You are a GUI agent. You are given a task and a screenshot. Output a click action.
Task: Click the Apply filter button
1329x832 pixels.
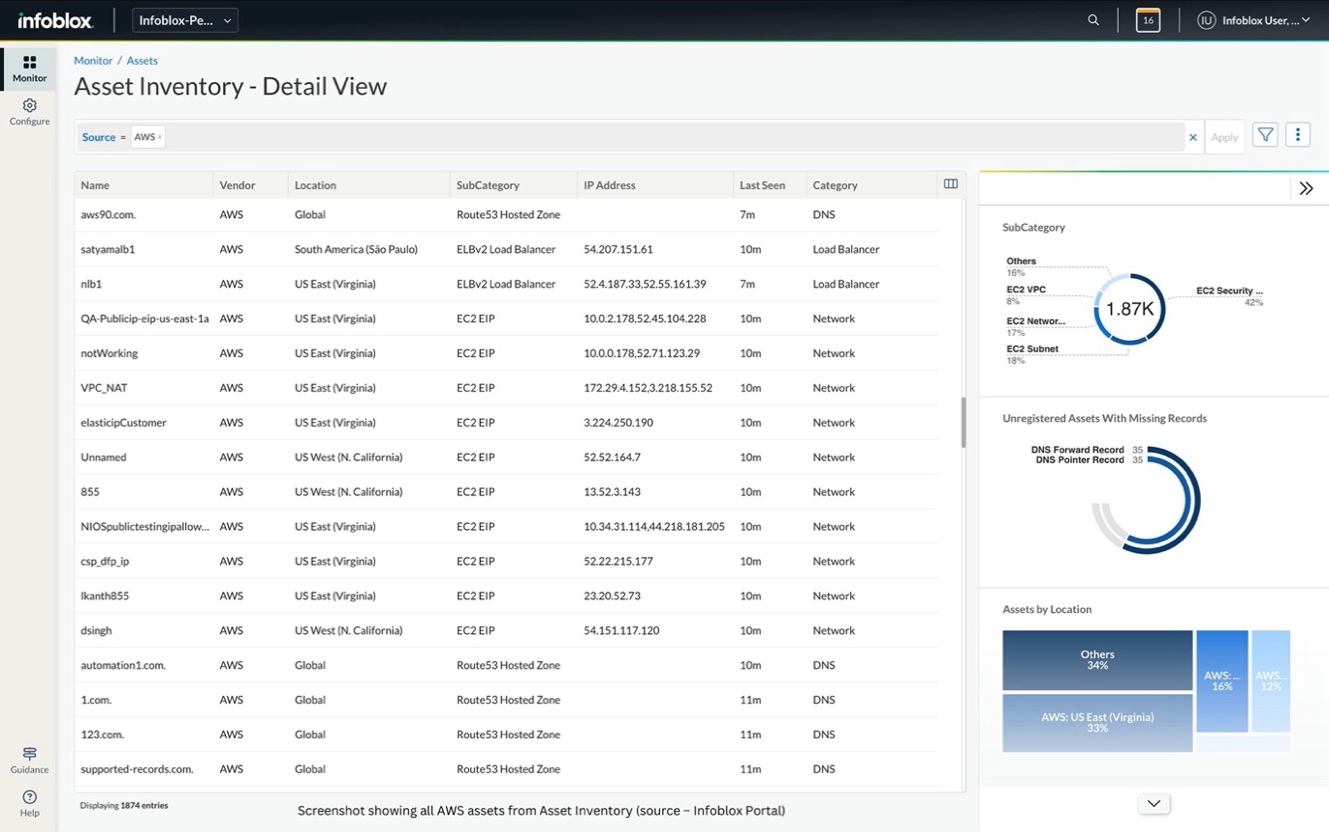tap(1224, 137)
